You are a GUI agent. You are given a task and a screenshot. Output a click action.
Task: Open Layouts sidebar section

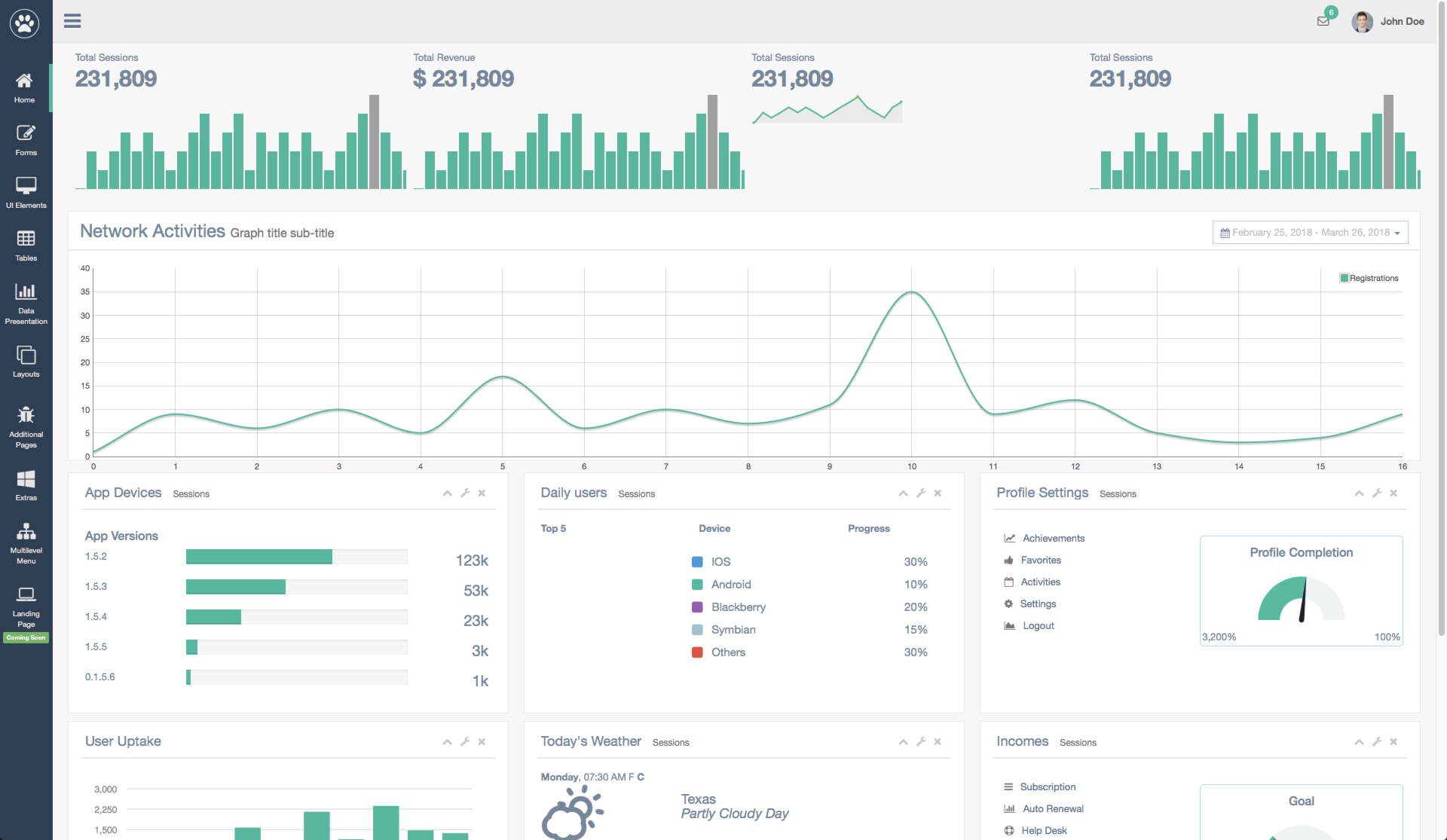26,362
